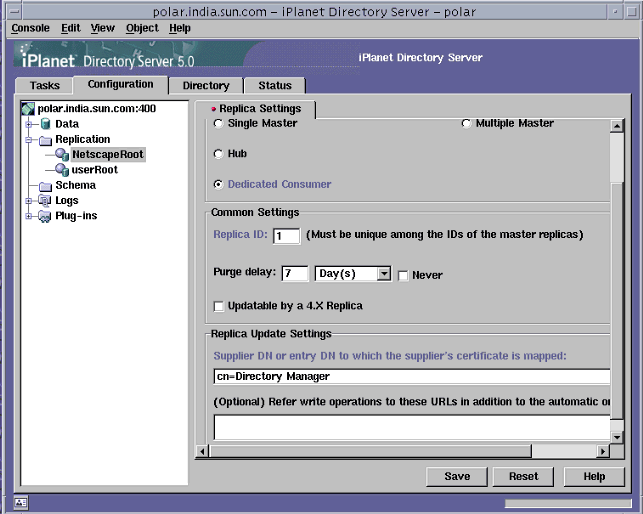
Task: Click the Supplier DN field with cn=Directory Manager
Action: [412, 376]
